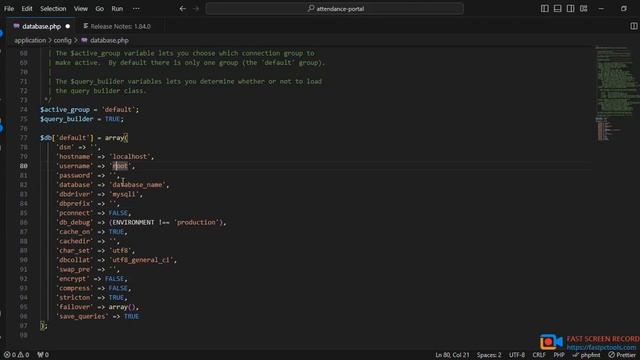Open the Edit menu

27,9
